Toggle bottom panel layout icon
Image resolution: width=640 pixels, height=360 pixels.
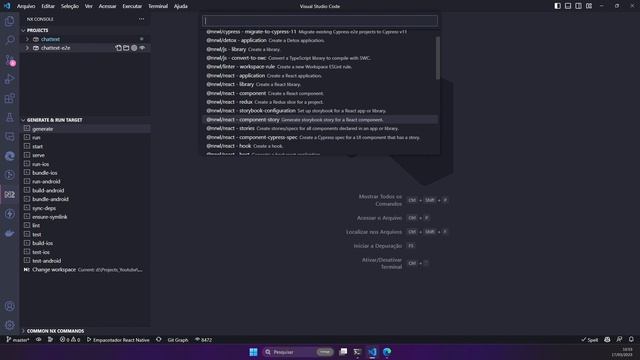[x=568, y=6]
